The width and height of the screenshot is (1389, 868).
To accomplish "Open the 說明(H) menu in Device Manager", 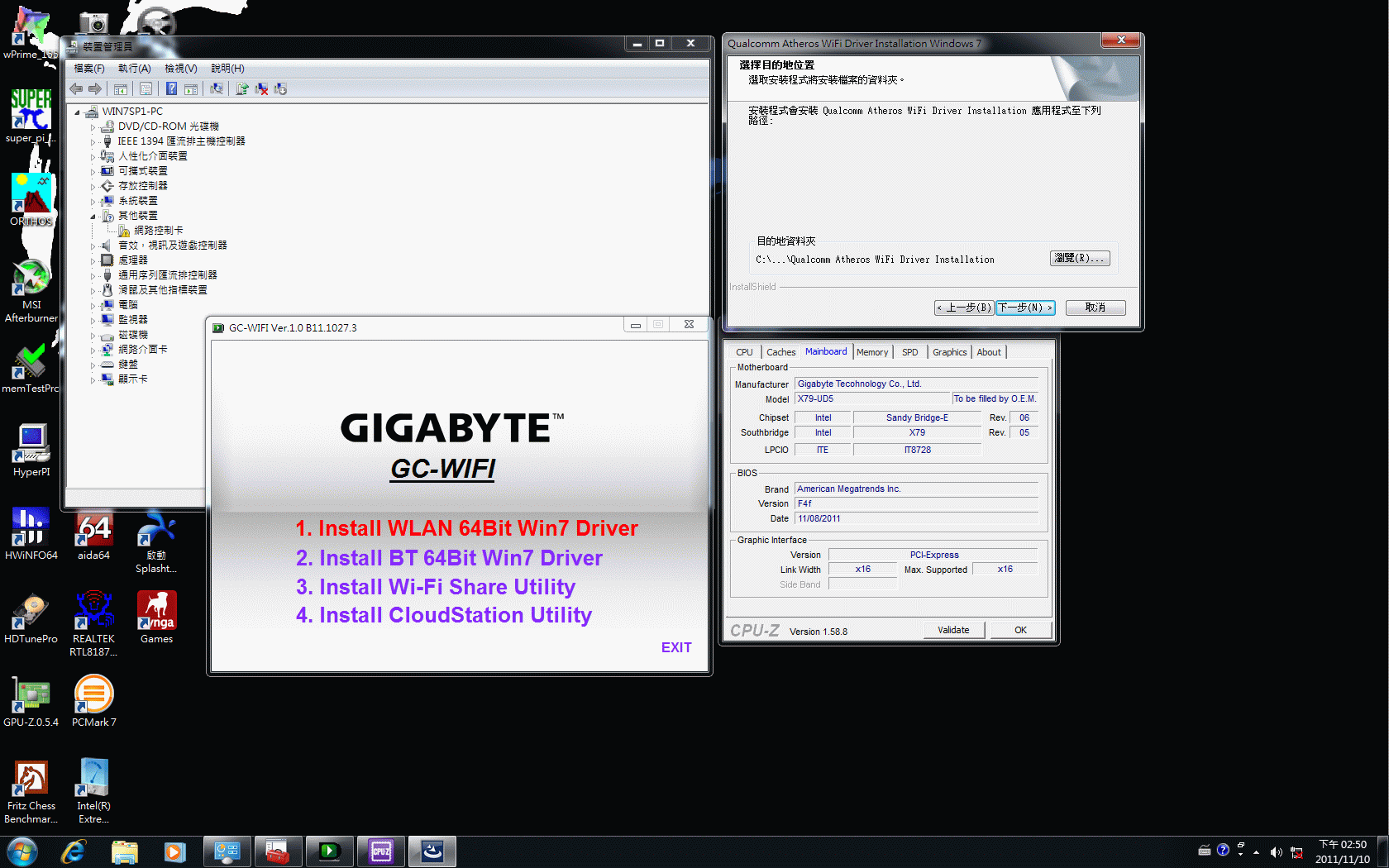I will 227,69.
